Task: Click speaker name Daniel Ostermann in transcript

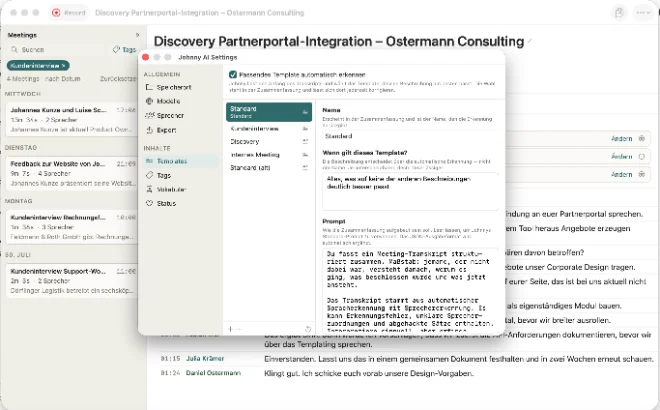Action: point(213,373)
